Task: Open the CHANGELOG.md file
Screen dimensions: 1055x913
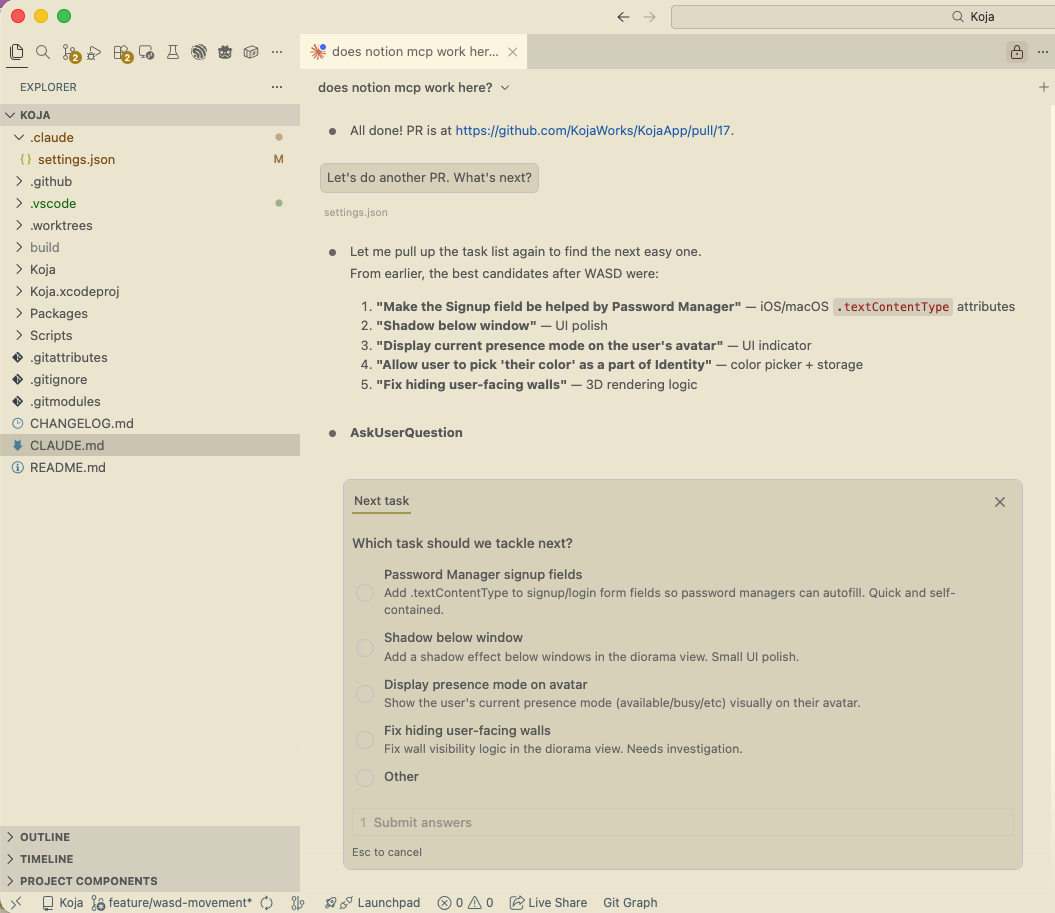Action: click(81, 423)
